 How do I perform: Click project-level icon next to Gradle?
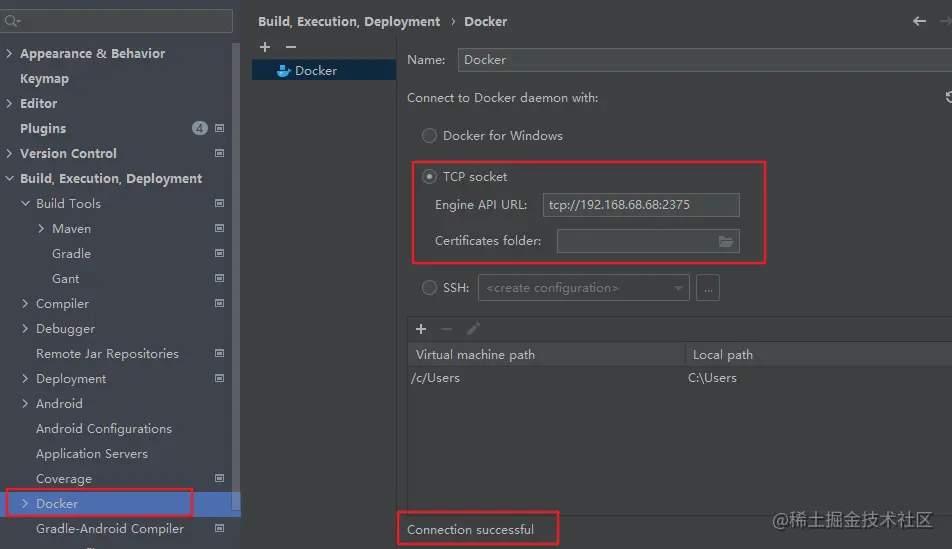220,253
